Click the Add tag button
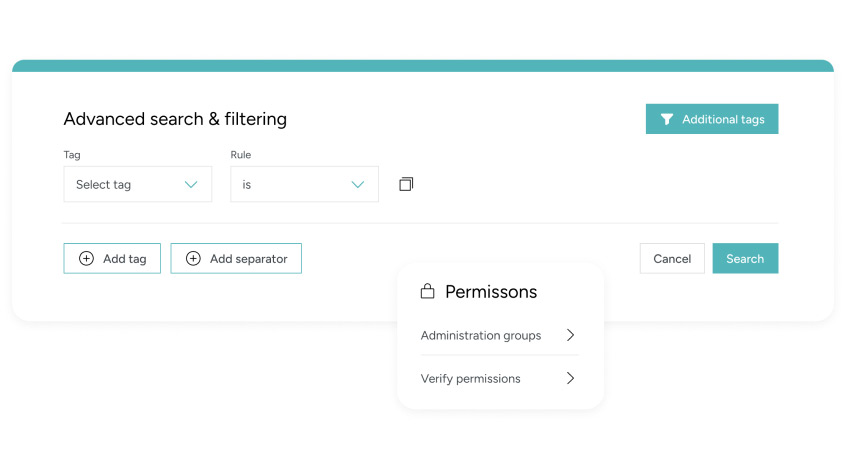This screenshot has height=475, width=846. click(112, 259)
